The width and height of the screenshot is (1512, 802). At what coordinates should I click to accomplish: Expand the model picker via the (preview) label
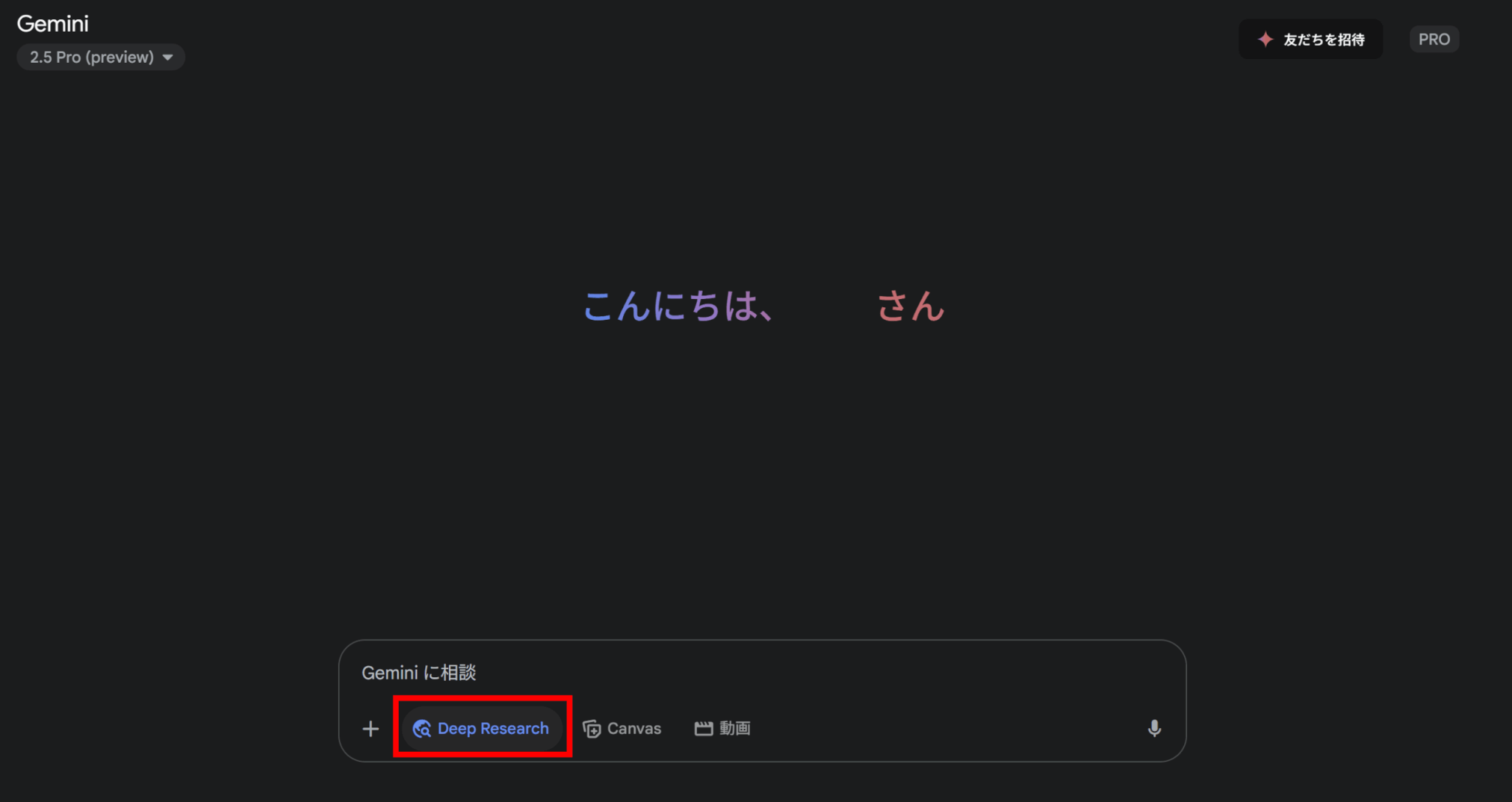coord(120,57)
